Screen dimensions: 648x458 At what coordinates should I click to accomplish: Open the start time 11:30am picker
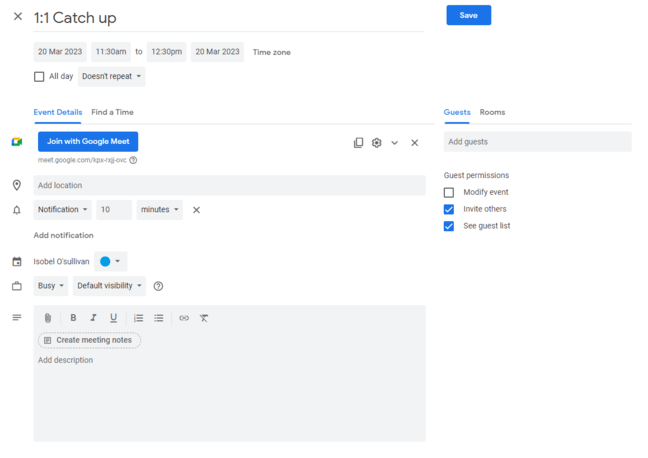[111, 52]
